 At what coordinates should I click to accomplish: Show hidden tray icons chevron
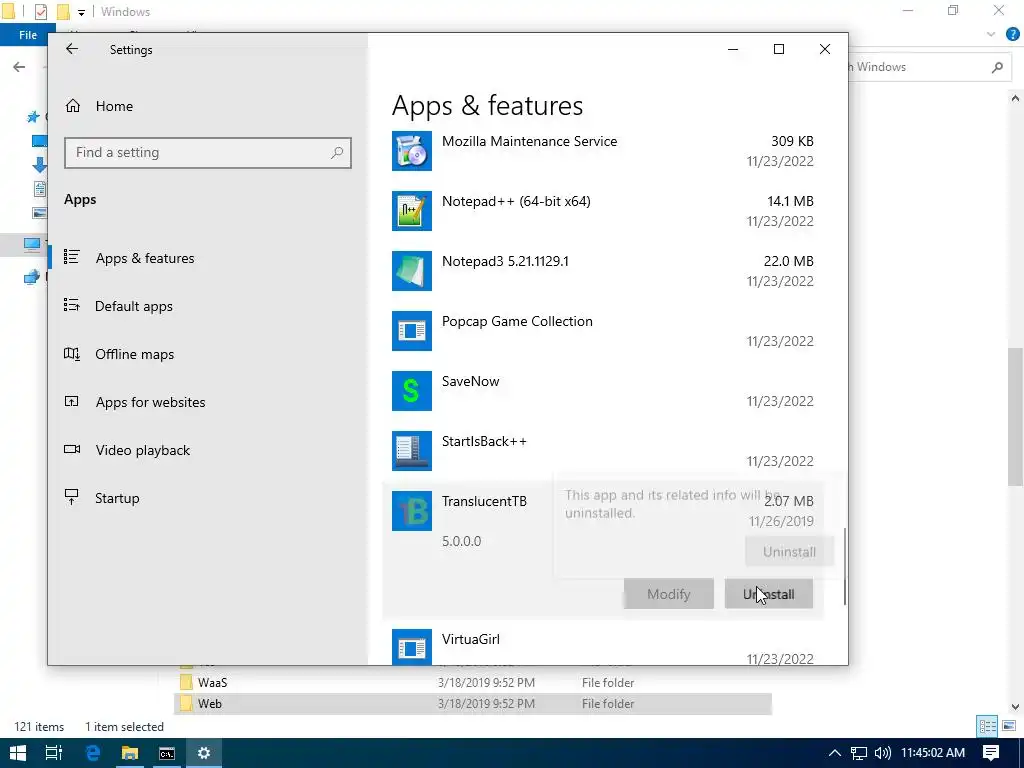coord(835,753)
